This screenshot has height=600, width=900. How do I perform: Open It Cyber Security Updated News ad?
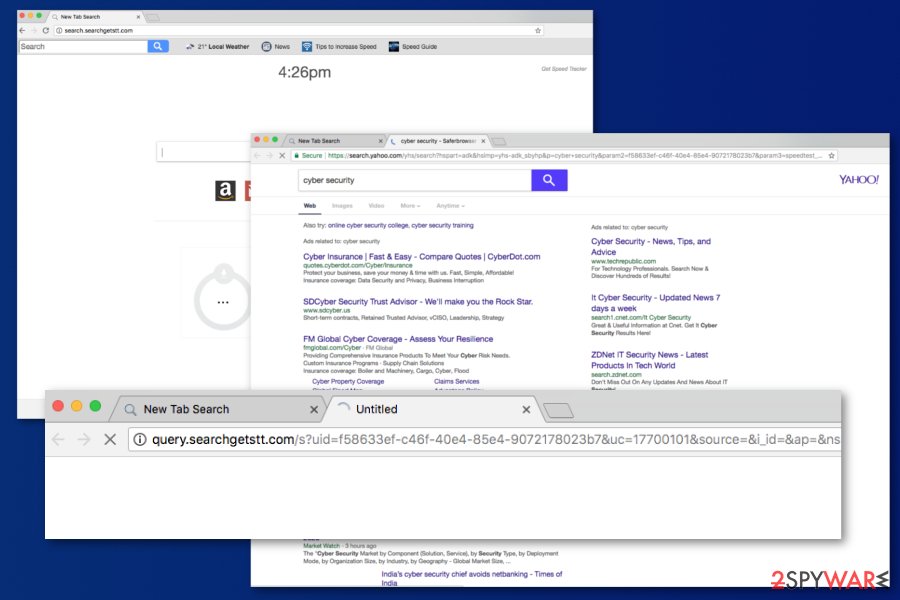(655, 303)
